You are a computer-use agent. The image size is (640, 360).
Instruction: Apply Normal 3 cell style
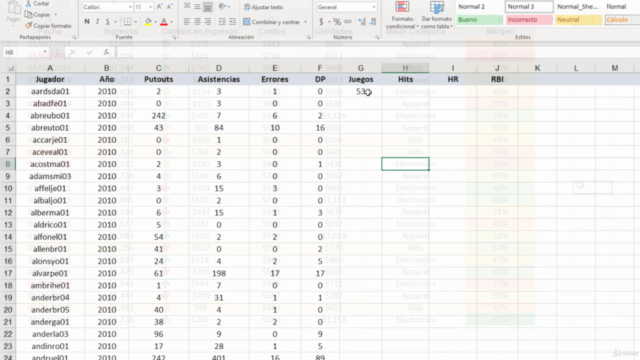[529, 7]
